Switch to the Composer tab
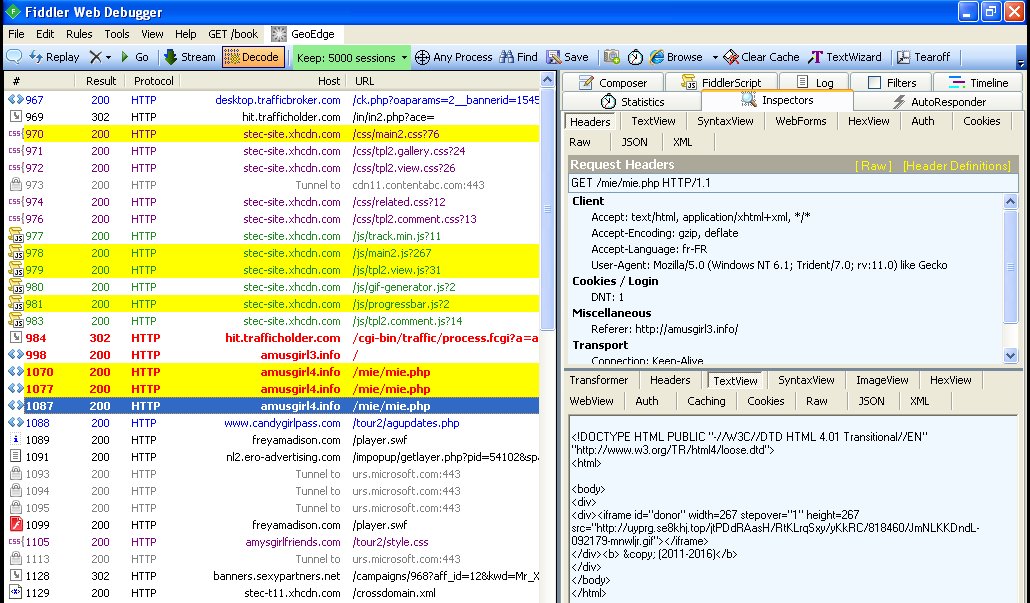 [x=612, y=83]
